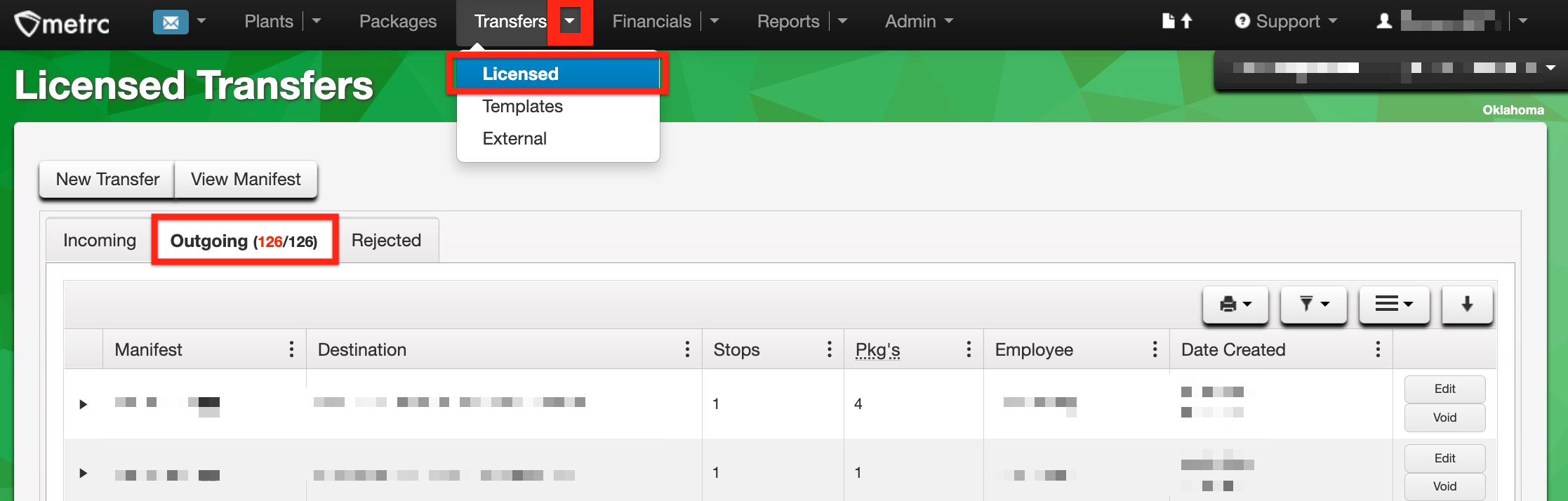Image resolution: width=1568 pixels, height=501 pixels.
Task: Open Employee column options menu
Action: [1155, 349]
